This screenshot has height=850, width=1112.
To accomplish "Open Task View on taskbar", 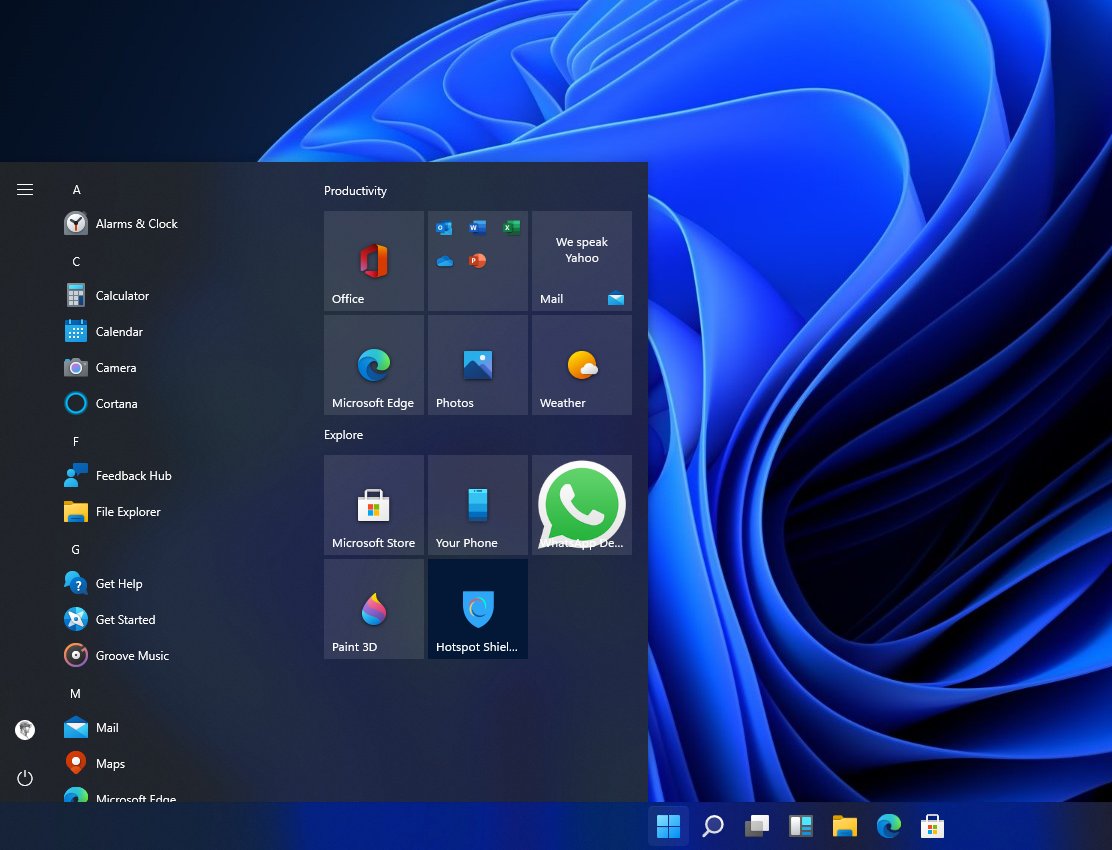I will coord(757,826).
